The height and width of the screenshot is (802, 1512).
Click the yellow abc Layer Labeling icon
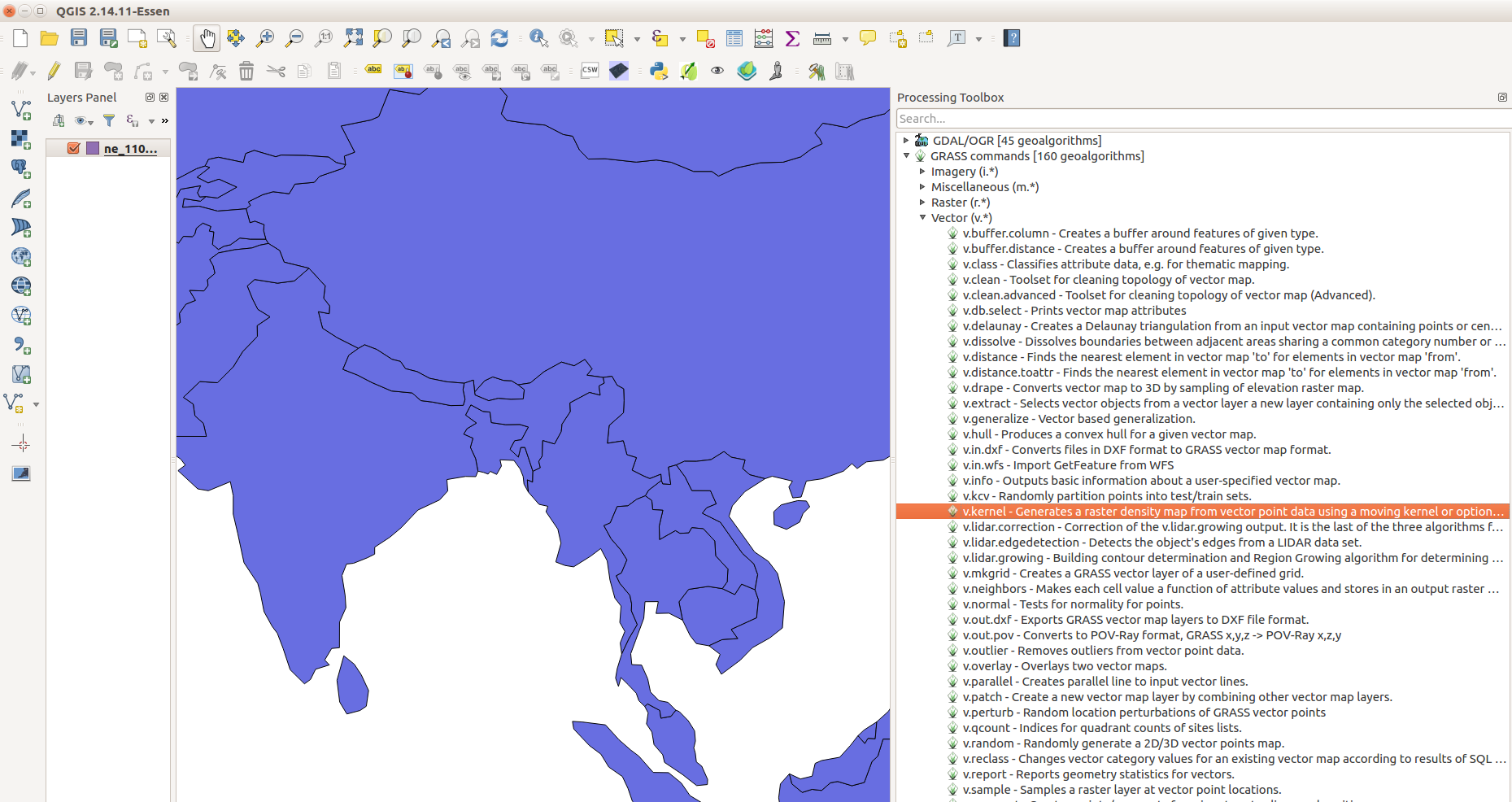[373, 72]
